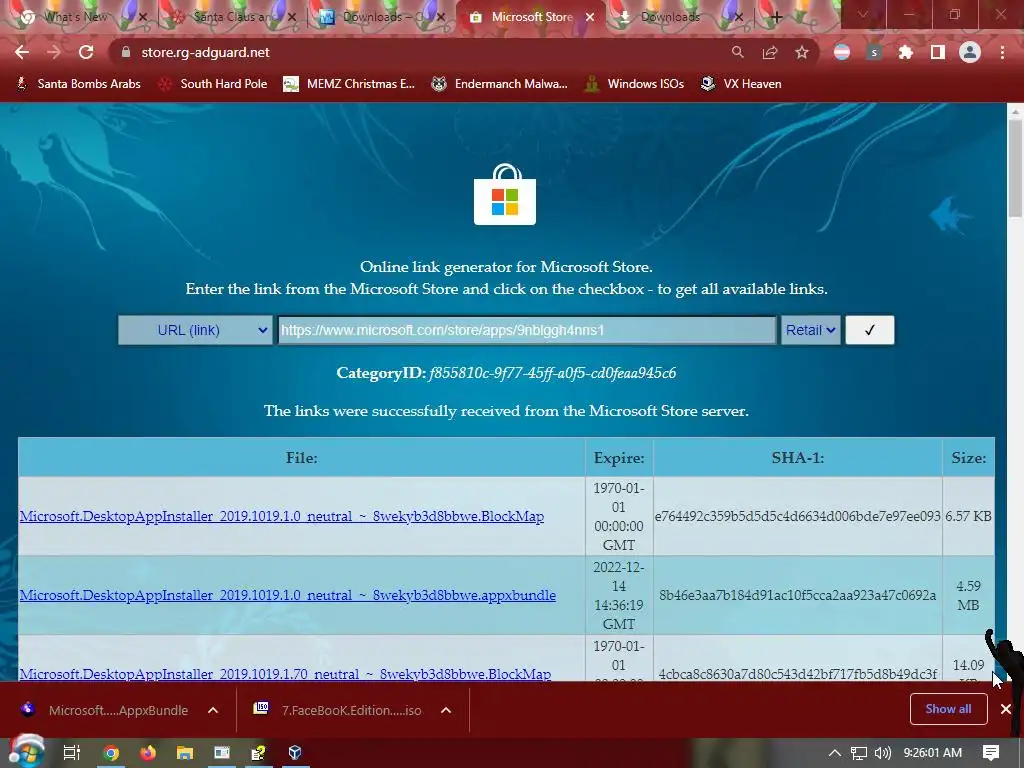Close the Microsoft Store tab
Screen dimensions: 1024x768
click(590, 17)
